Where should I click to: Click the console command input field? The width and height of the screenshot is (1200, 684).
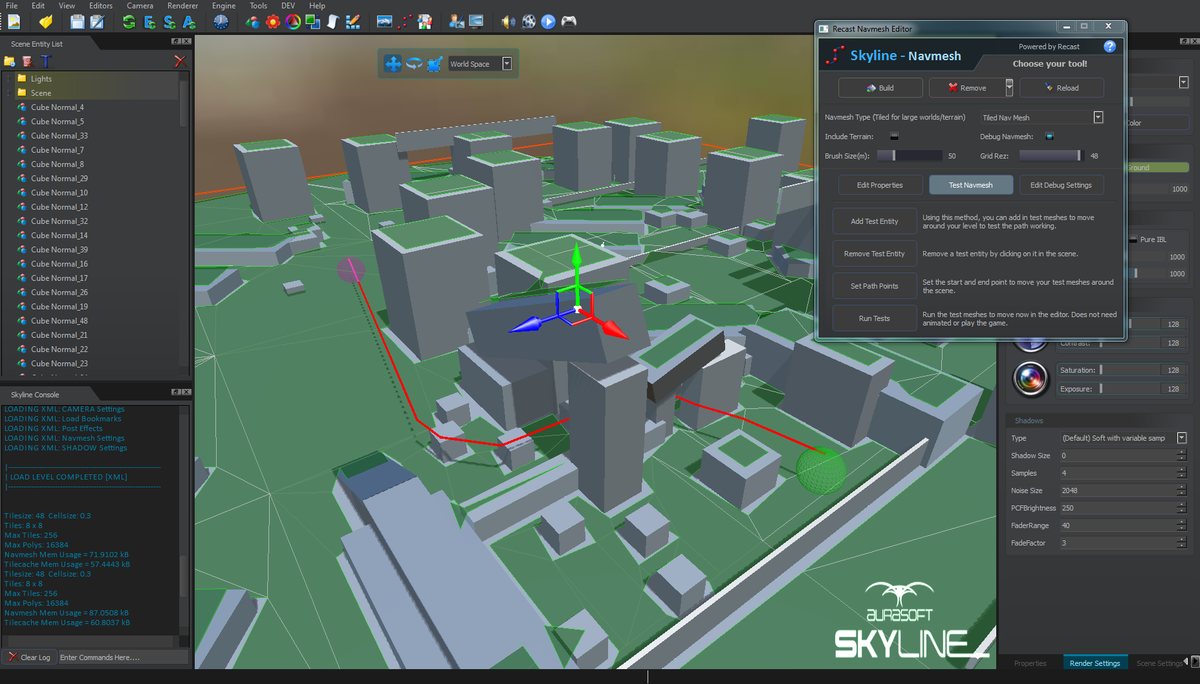click(x=122, y=657)
